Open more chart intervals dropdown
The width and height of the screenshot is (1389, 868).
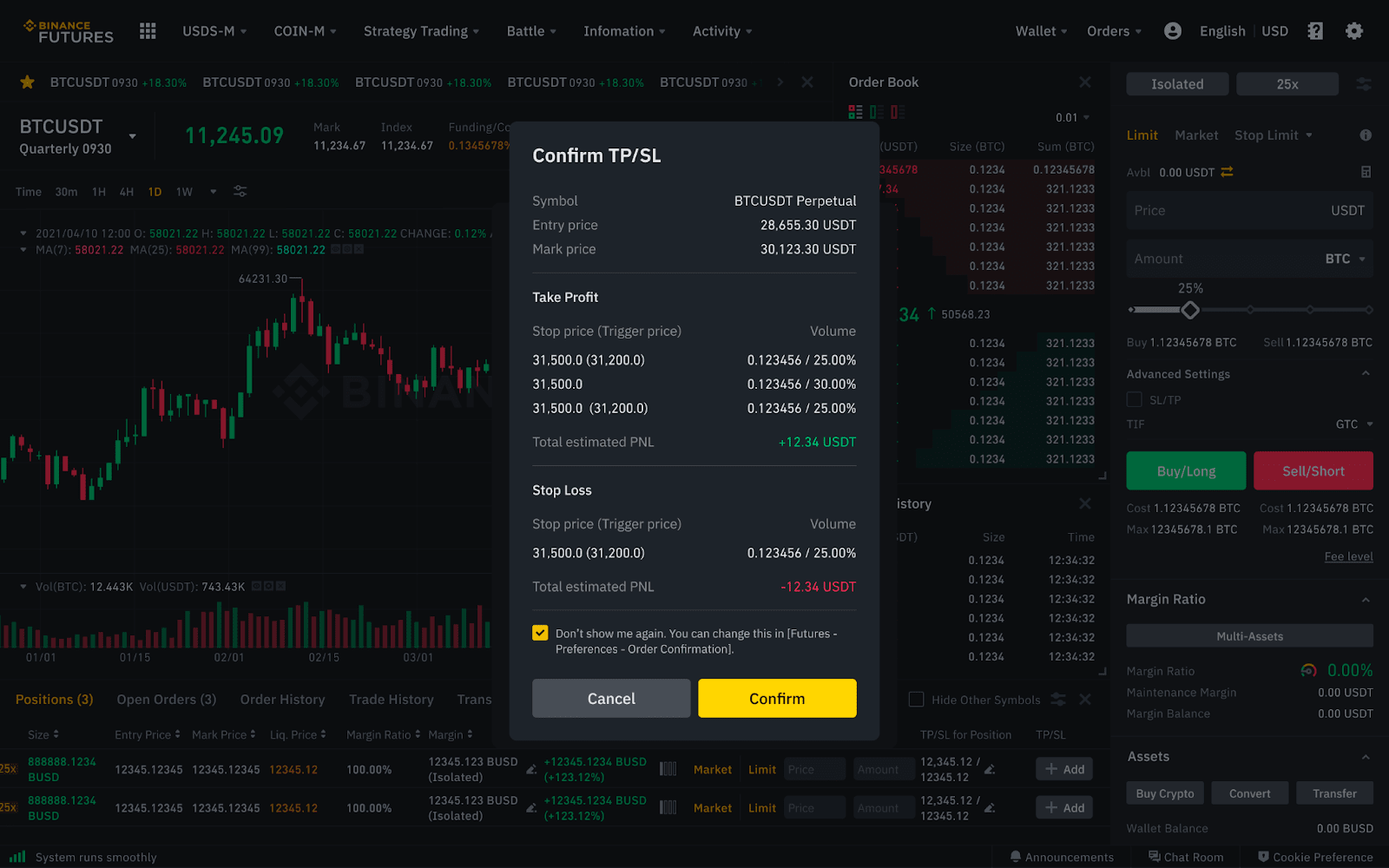click(213, 192)
